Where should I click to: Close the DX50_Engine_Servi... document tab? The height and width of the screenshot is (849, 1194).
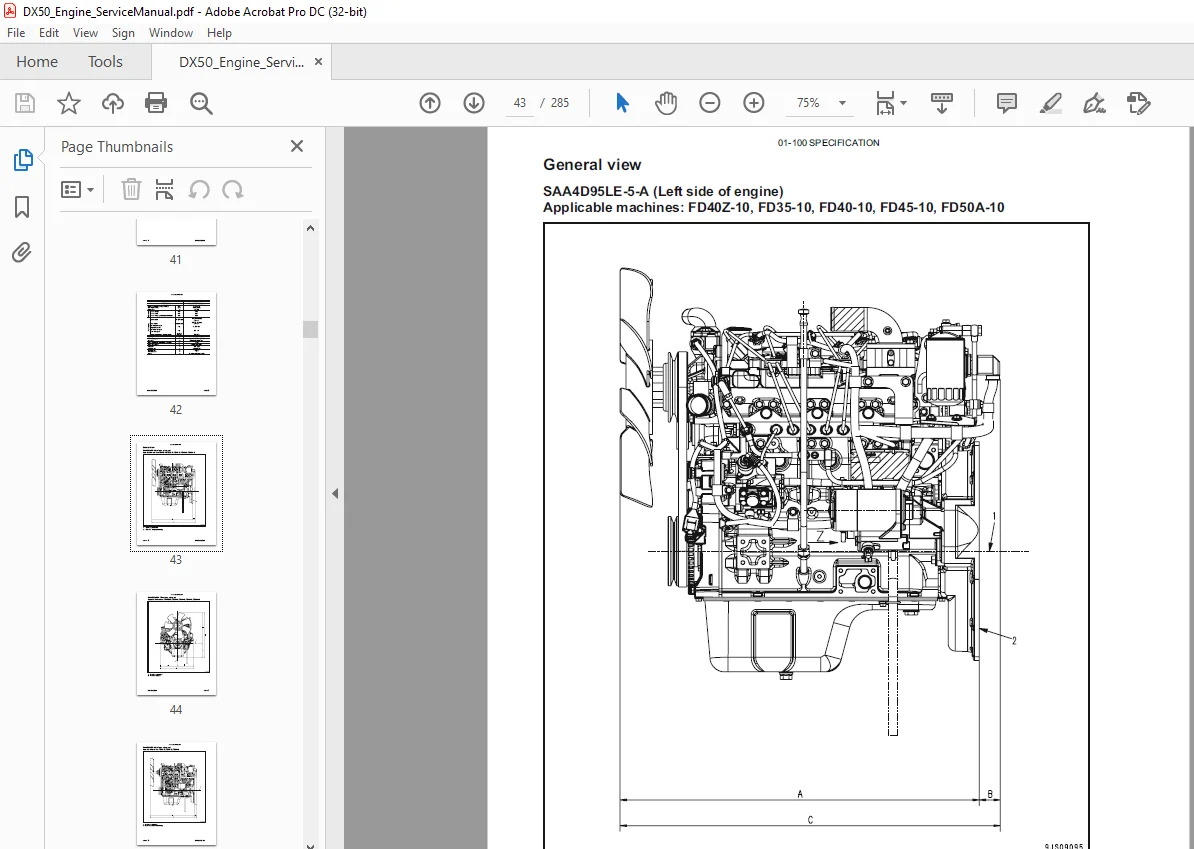tap(318, 62)
